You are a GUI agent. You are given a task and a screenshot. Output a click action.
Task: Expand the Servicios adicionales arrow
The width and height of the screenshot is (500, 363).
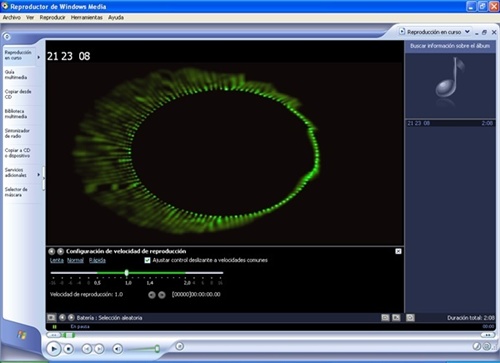click(39, 175)
